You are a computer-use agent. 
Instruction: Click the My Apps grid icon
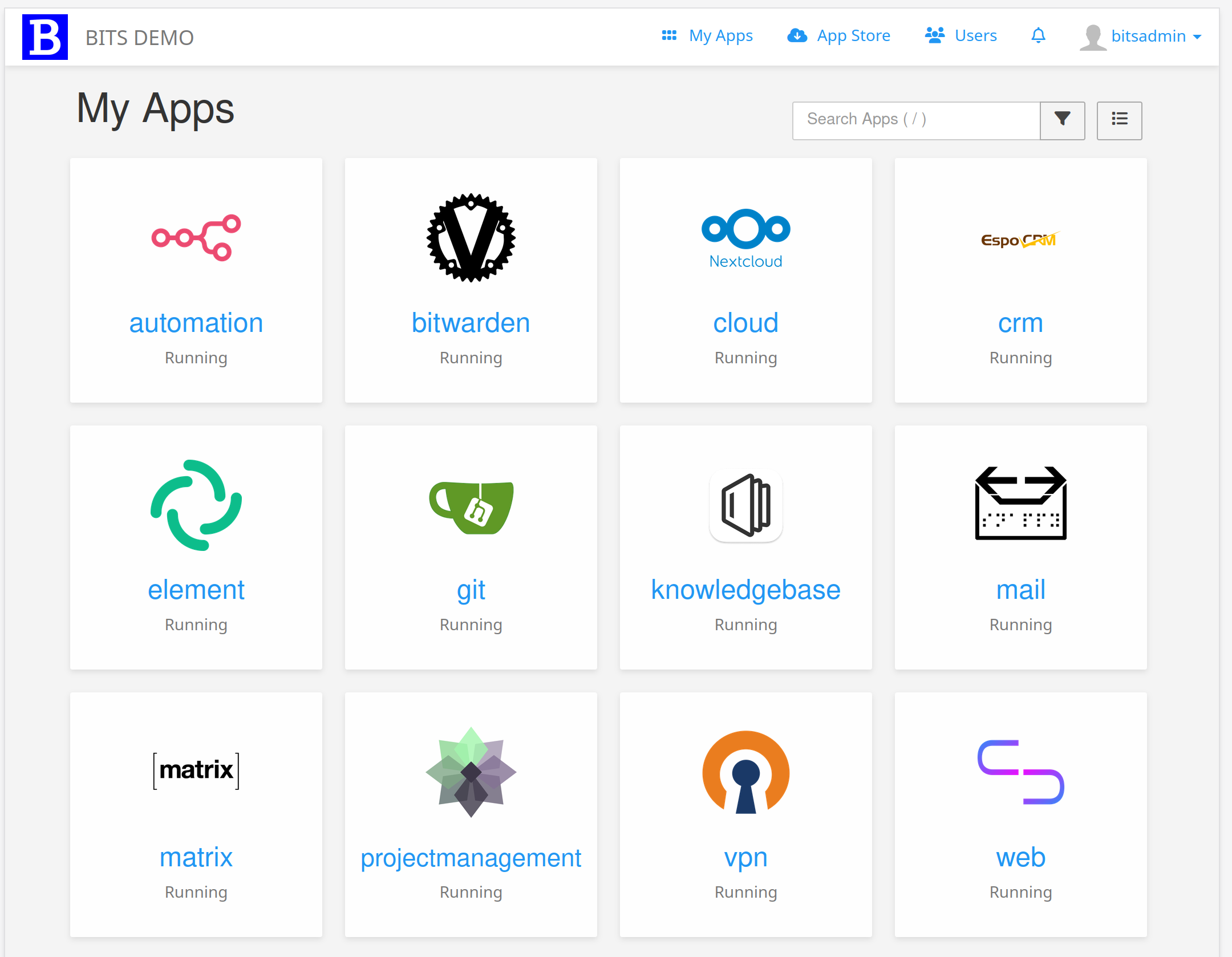pos(669,36)
